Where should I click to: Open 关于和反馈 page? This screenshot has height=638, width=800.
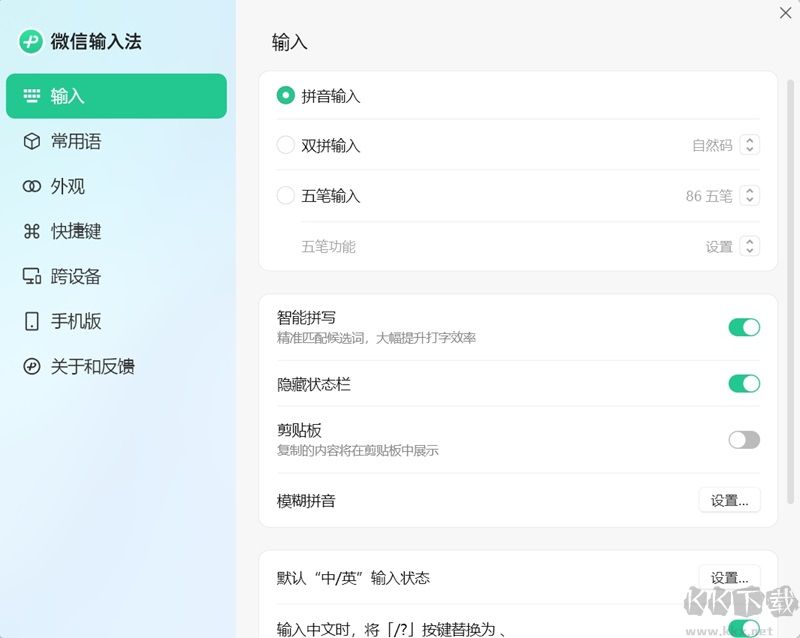(116, 366)
